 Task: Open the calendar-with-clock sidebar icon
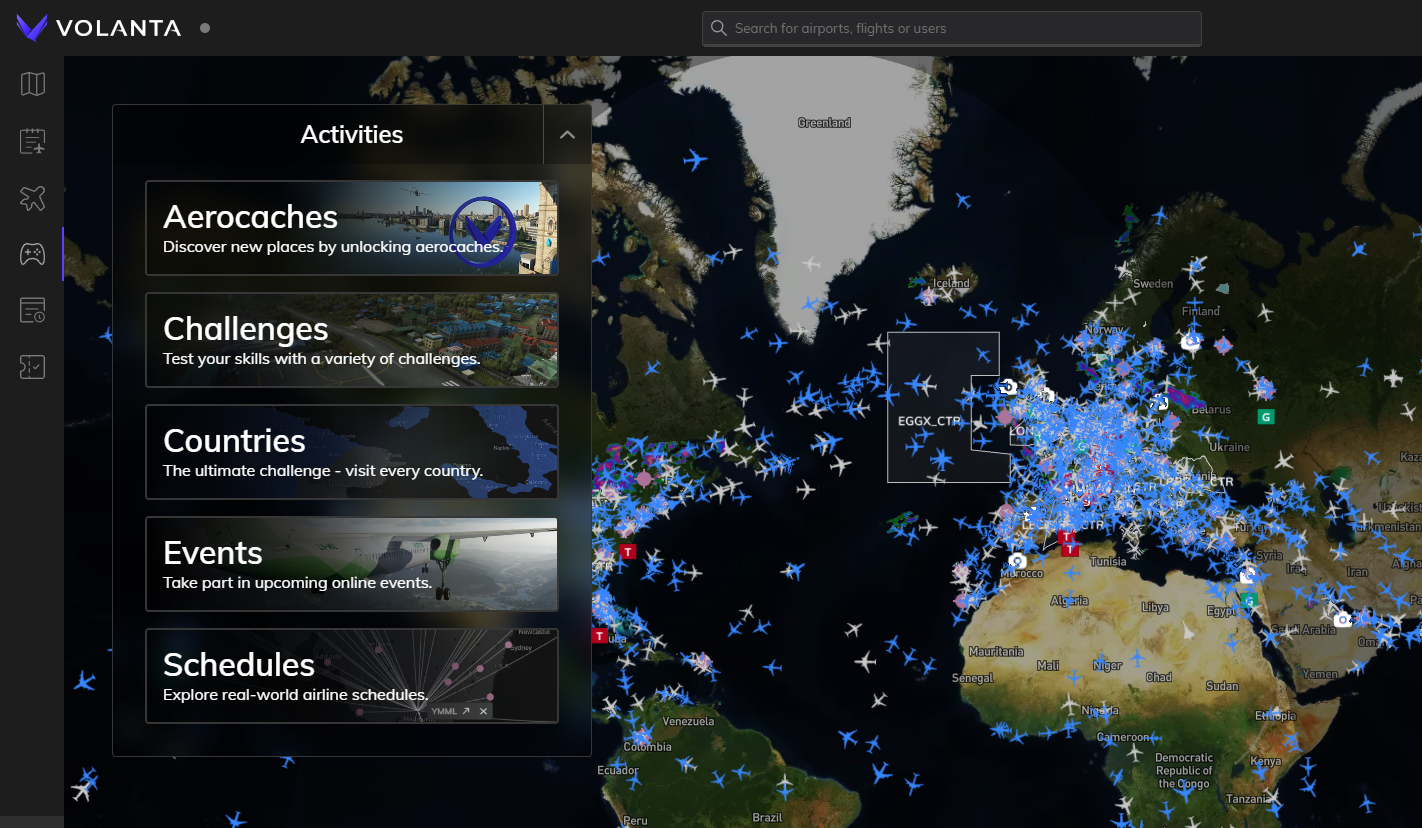(x=33, y=311)
